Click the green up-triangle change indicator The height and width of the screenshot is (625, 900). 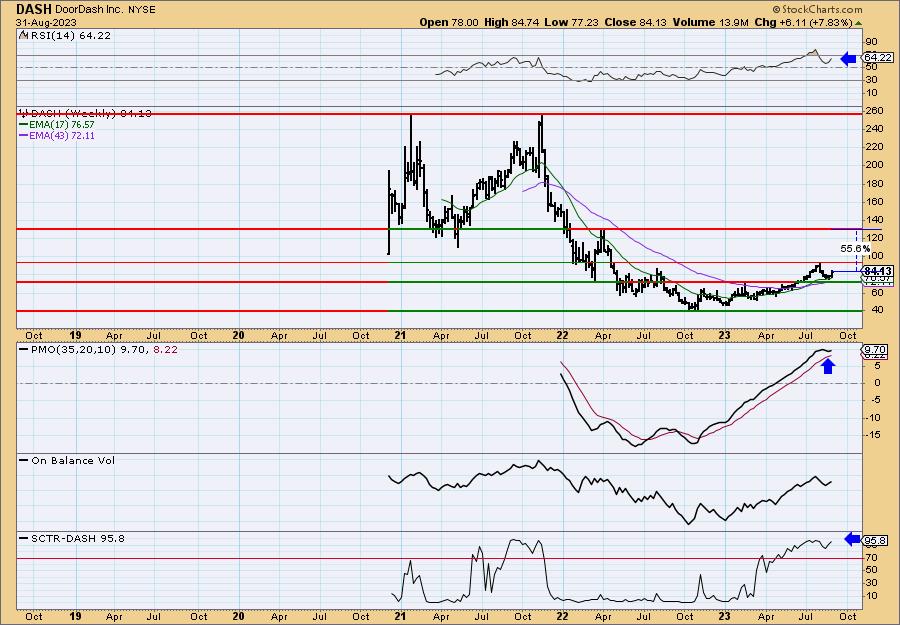859,23
